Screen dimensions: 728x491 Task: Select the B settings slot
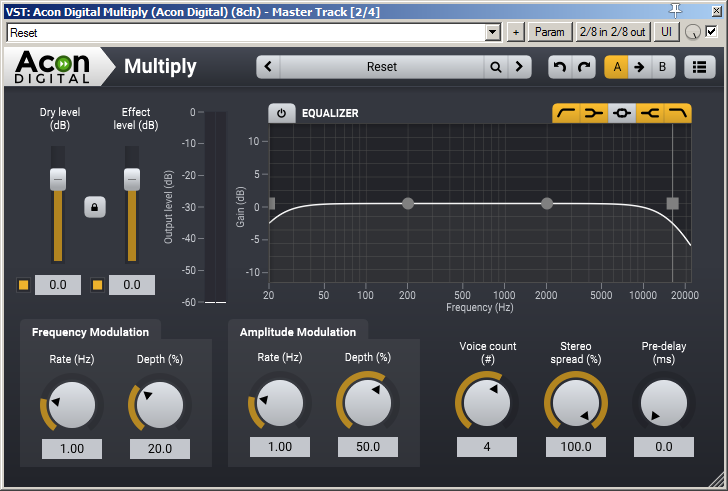click(663, 67)
